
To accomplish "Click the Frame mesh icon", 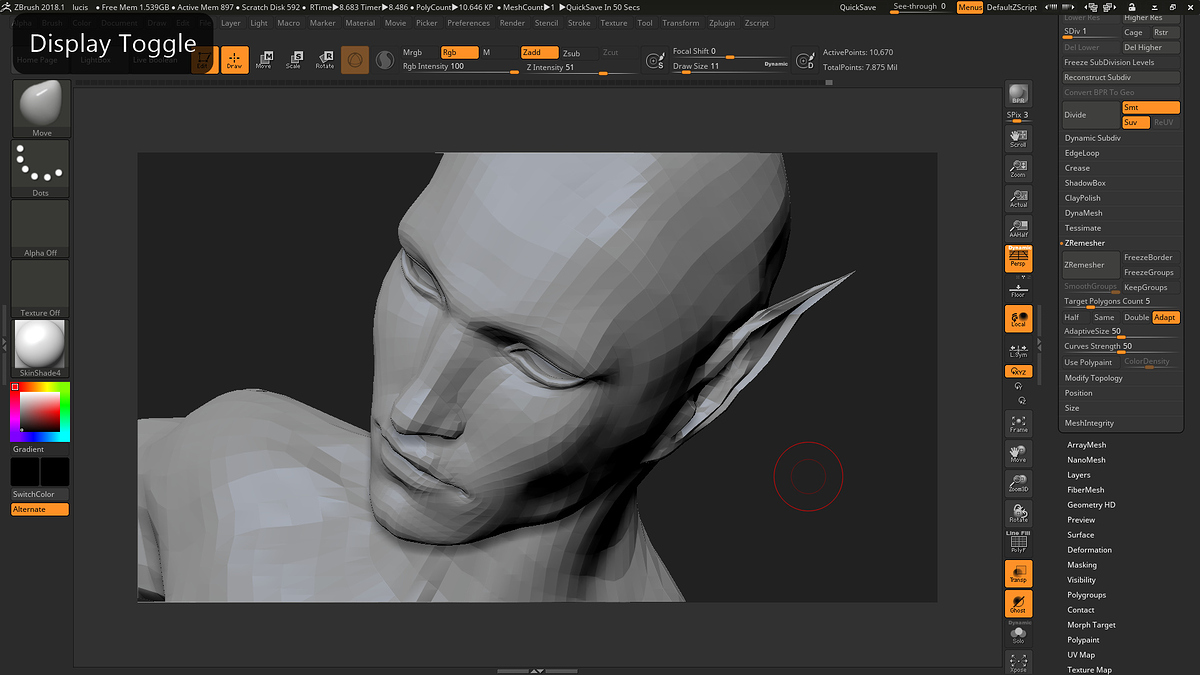I will (1018, 423).
